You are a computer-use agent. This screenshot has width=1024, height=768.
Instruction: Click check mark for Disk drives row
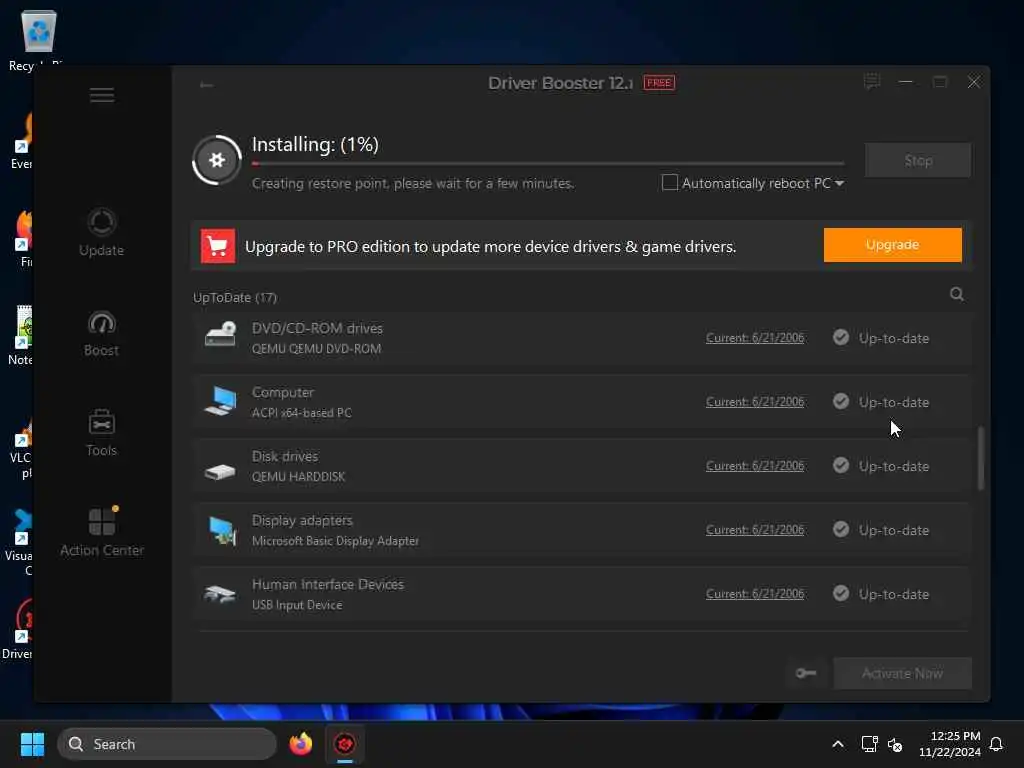840,465
